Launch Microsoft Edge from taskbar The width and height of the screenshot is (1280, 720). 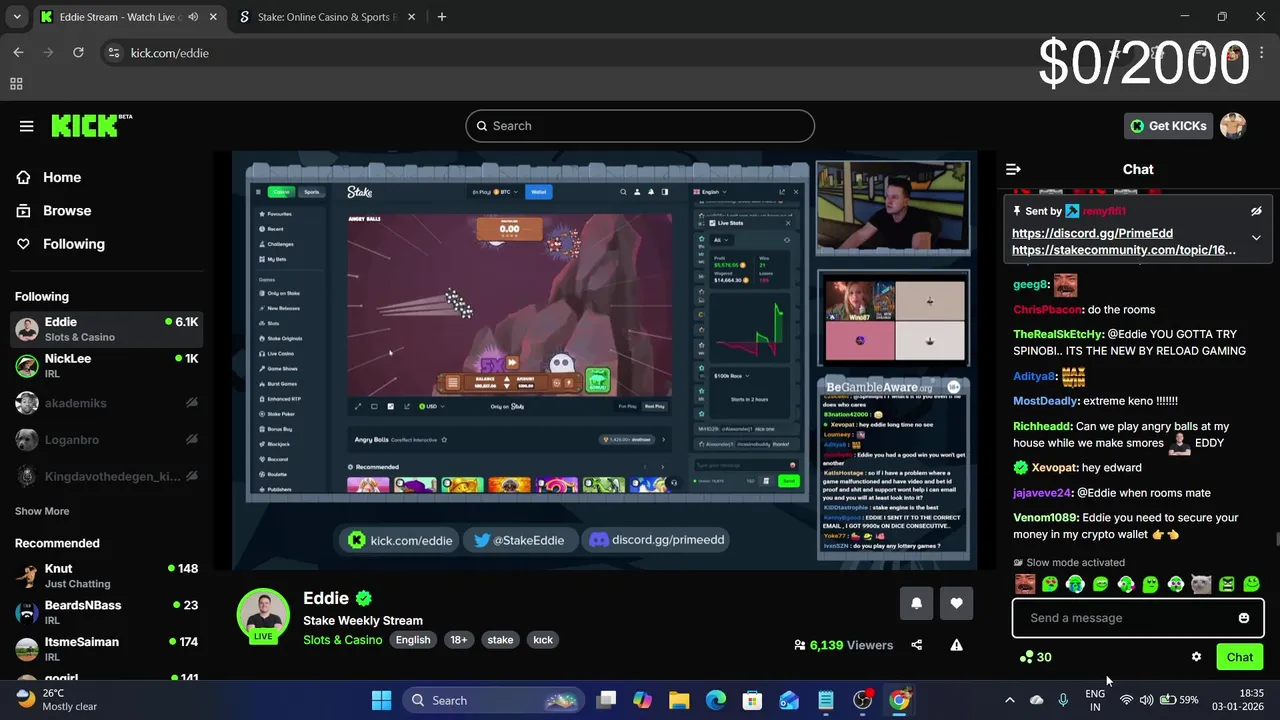point(716,700)
